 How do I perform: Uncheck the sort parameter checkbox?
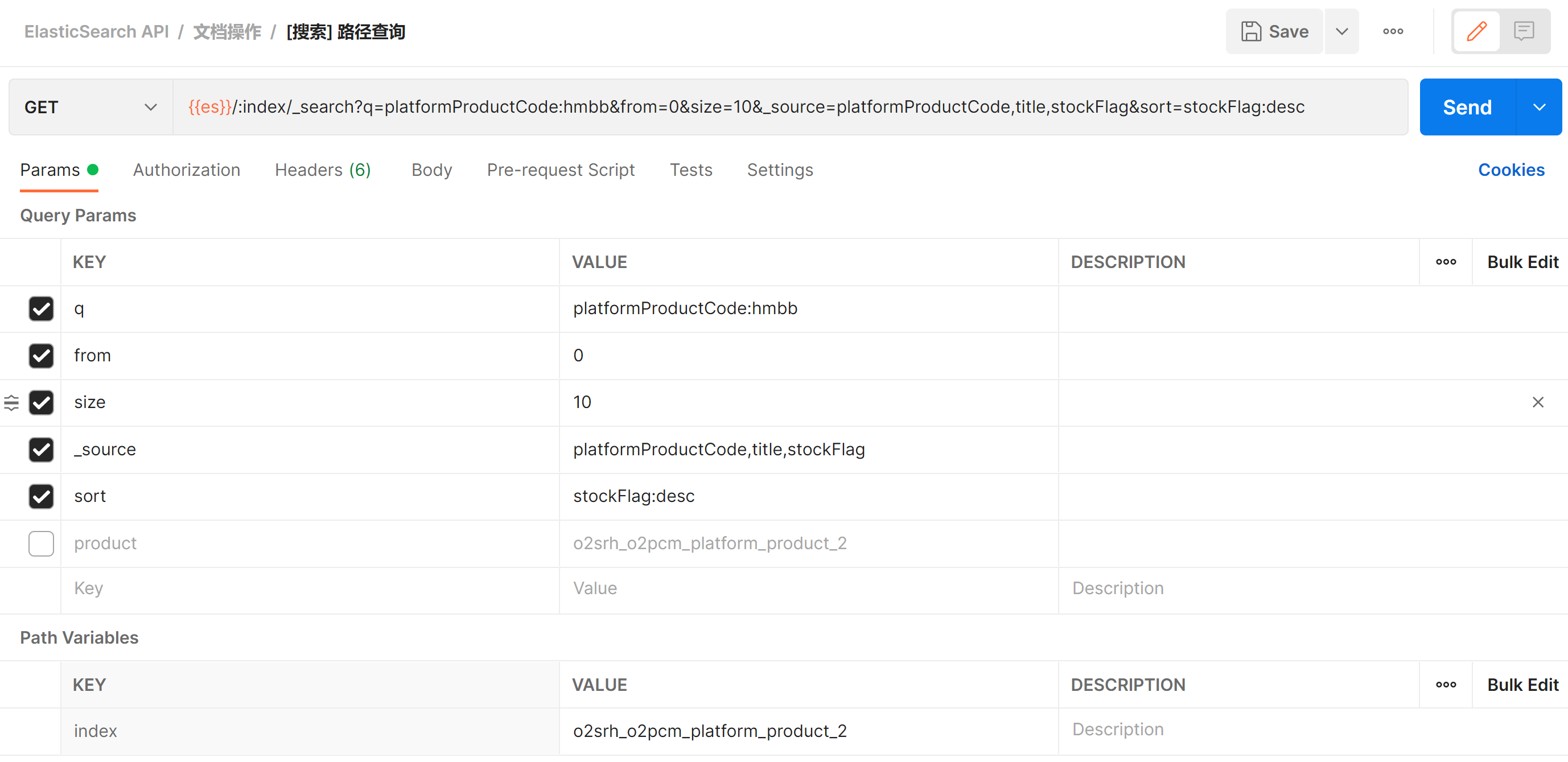(41, 497)
